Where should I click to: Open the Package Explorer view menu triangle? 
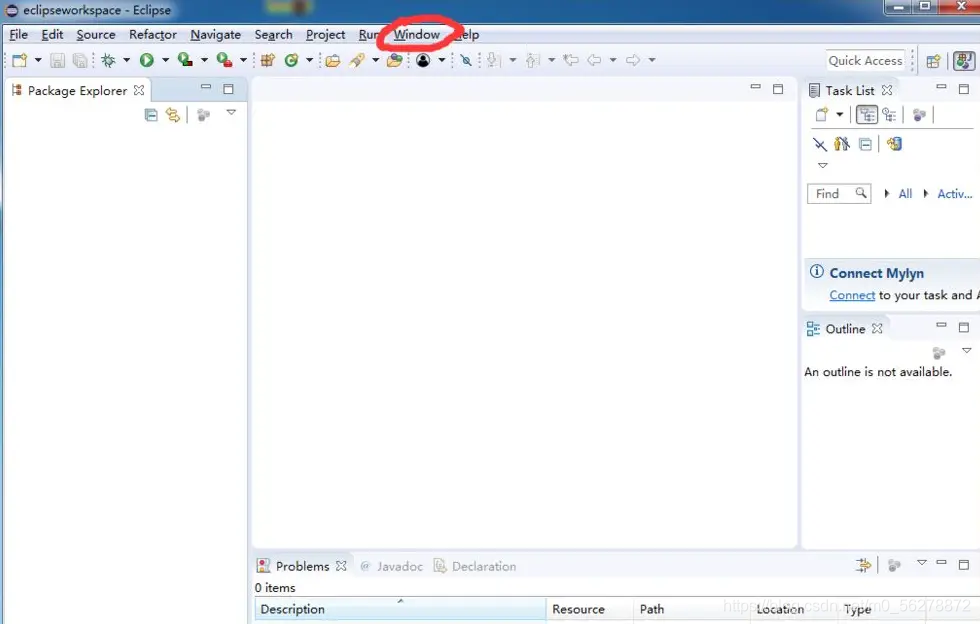[231, 113]
